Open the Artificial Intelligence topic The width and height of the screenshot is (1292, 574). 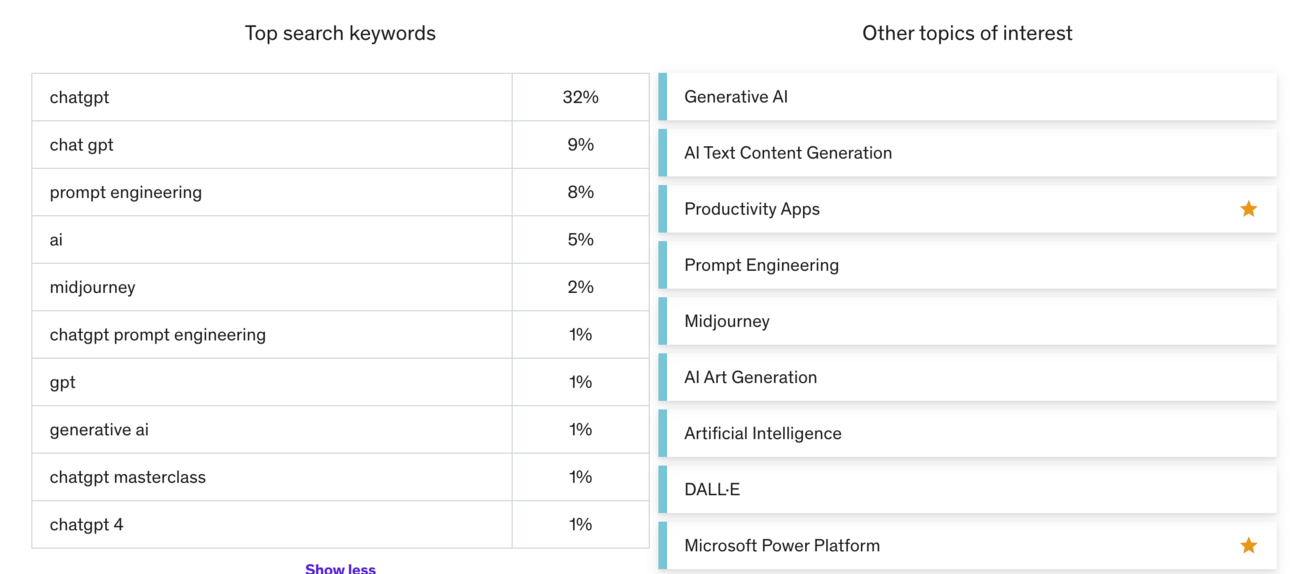pyautogui.click(x=762, y=433)
